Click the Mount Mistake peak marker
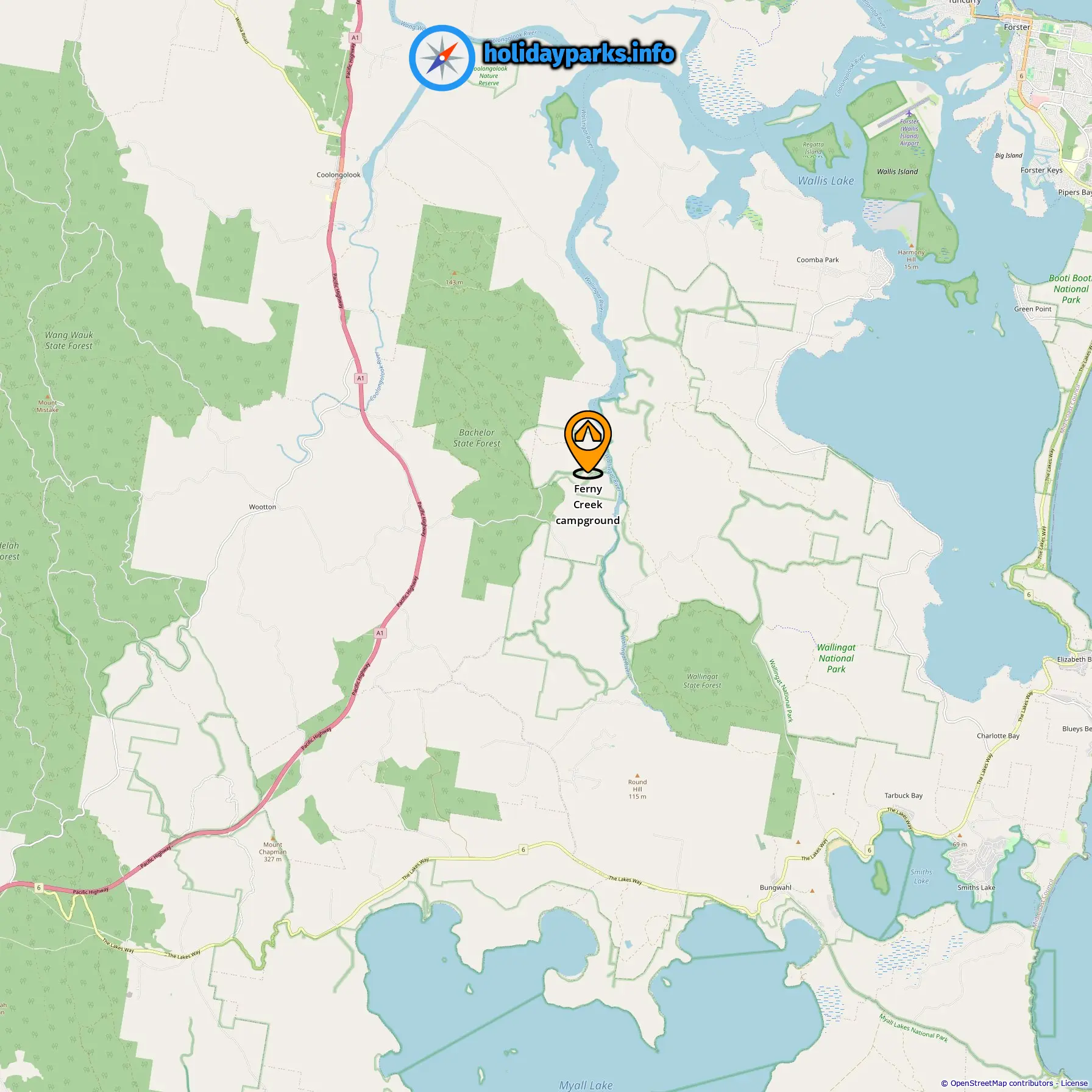Viewport: 1092px width, 1092px height. (48, 396)
